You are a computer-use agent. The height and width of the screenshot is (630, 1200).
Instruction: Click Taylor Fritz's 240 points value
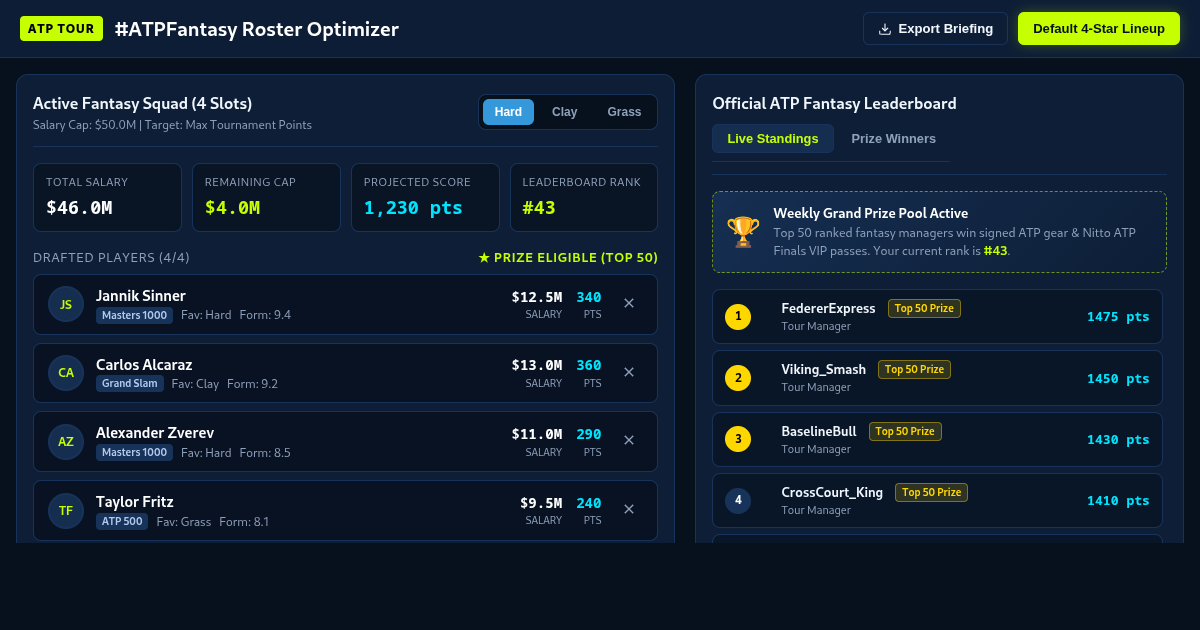pos(589,503)
